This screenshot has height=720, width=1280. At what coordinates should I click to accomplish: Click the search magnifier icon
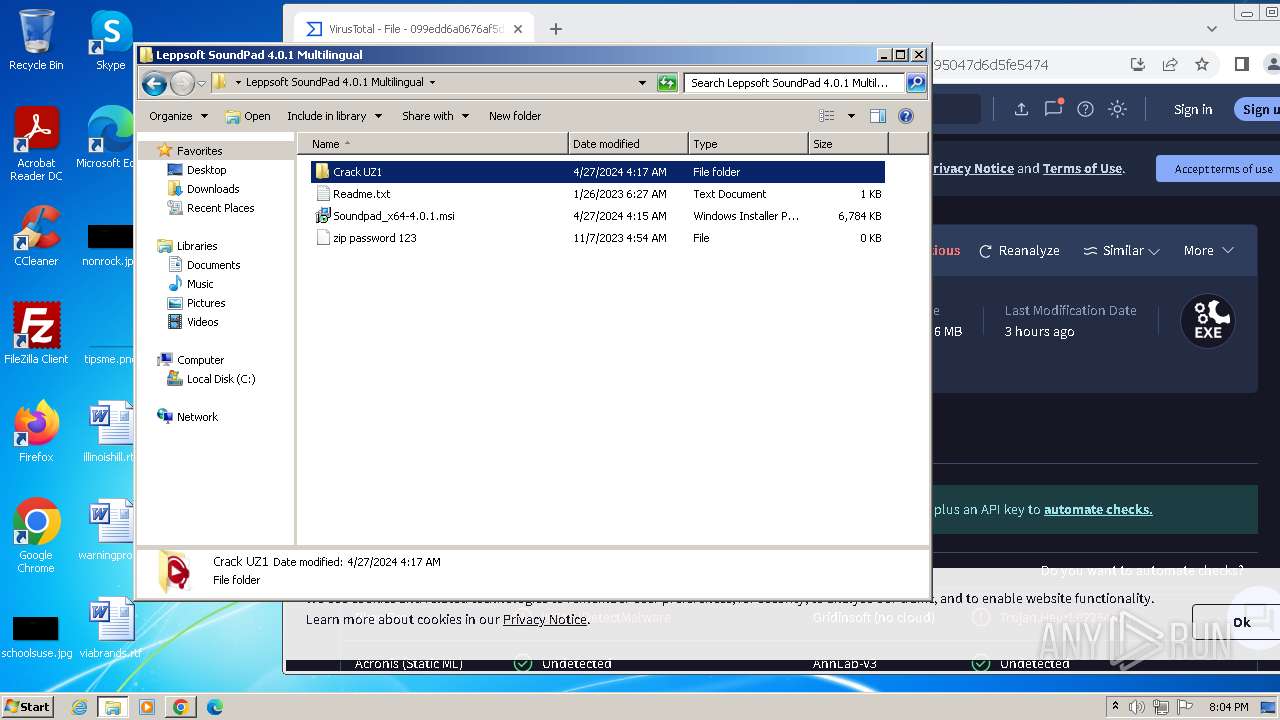click(916, 83)
